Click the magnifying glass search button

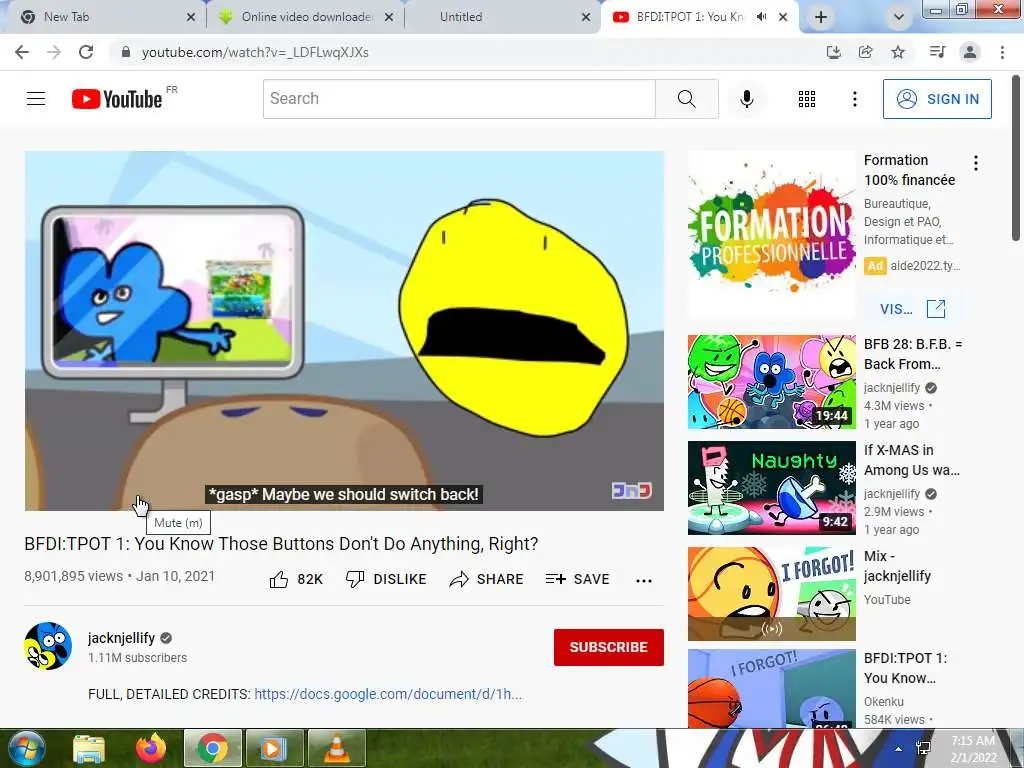click(686, 99)
